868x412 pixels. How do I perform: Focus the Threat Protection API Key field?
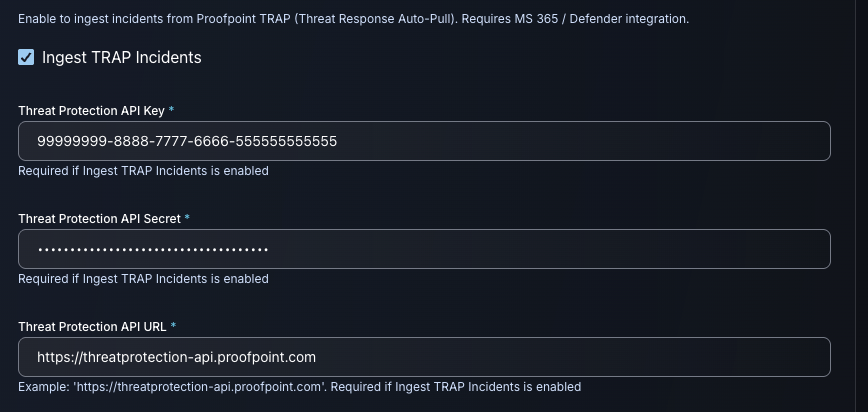[x=424, y=141]
